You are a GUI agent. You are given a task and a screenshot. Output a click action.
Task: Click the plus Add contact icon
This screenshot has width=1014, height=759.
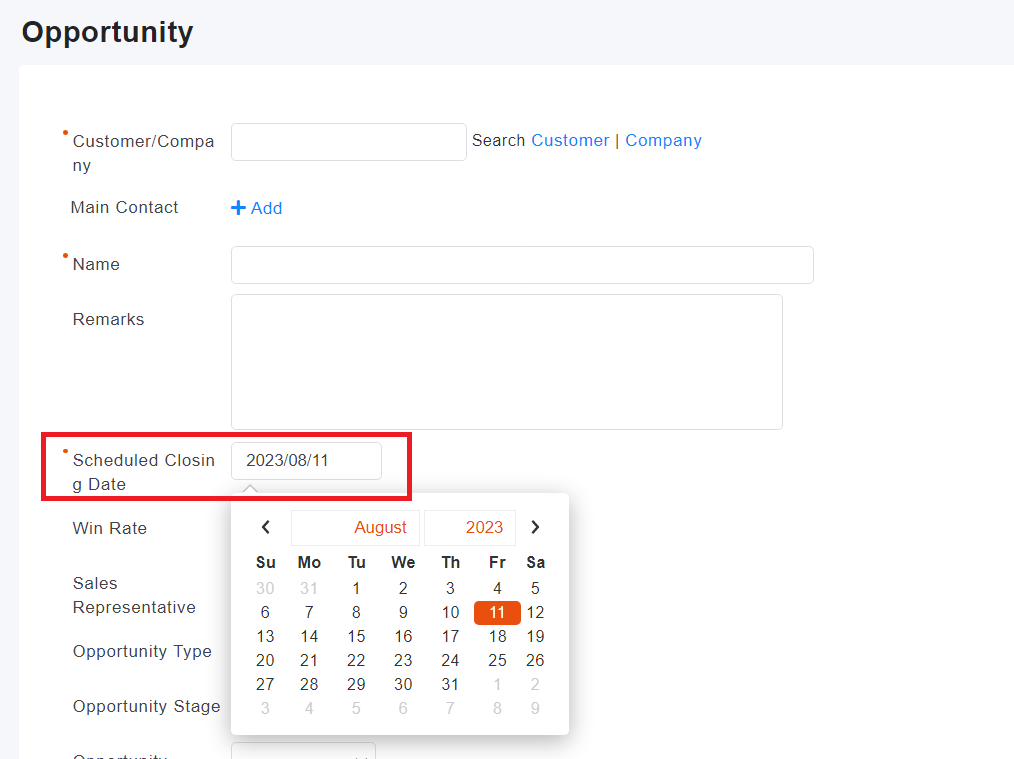[x=238, y=208]
